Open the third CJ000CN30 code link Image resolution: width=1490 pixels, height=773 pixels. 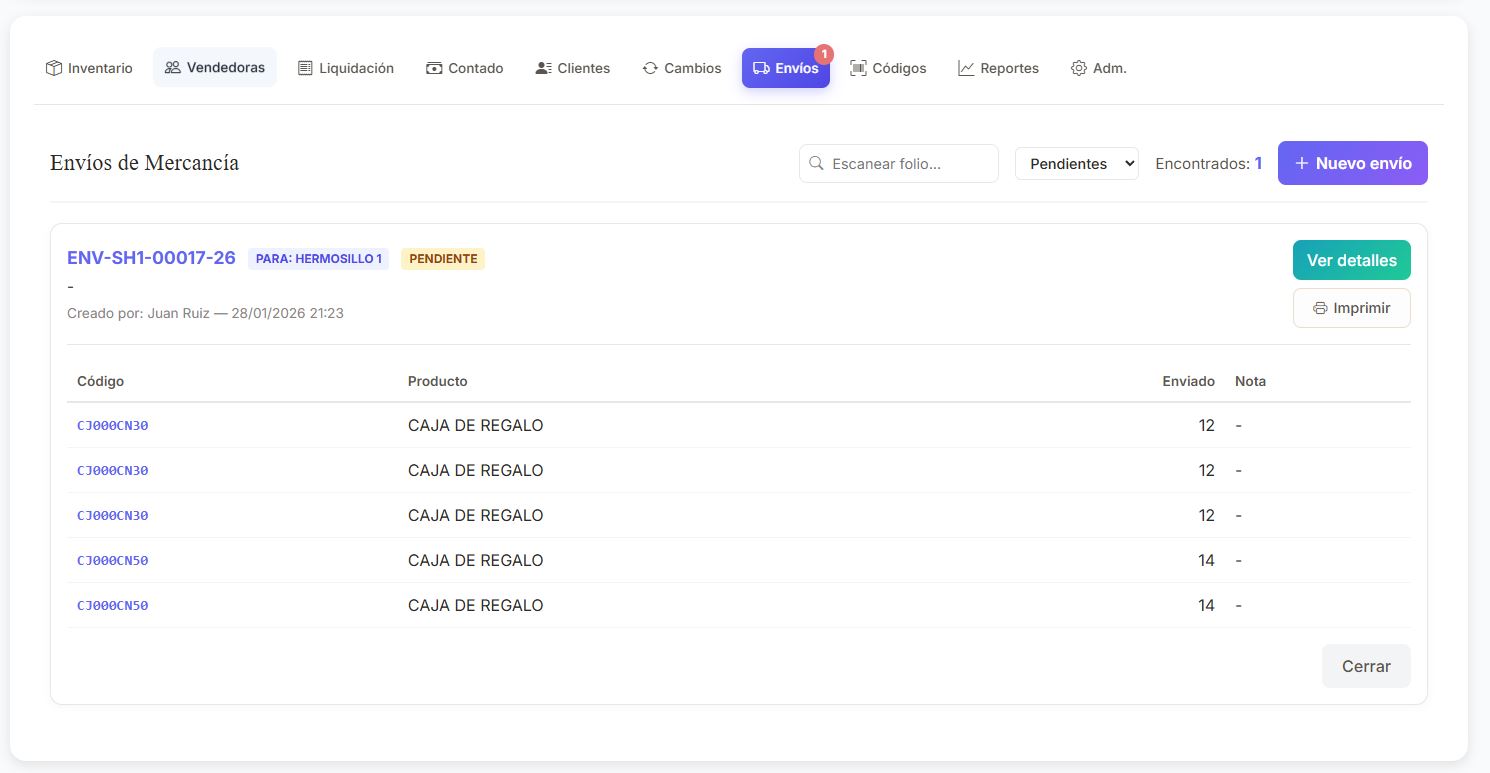[113, 515]
